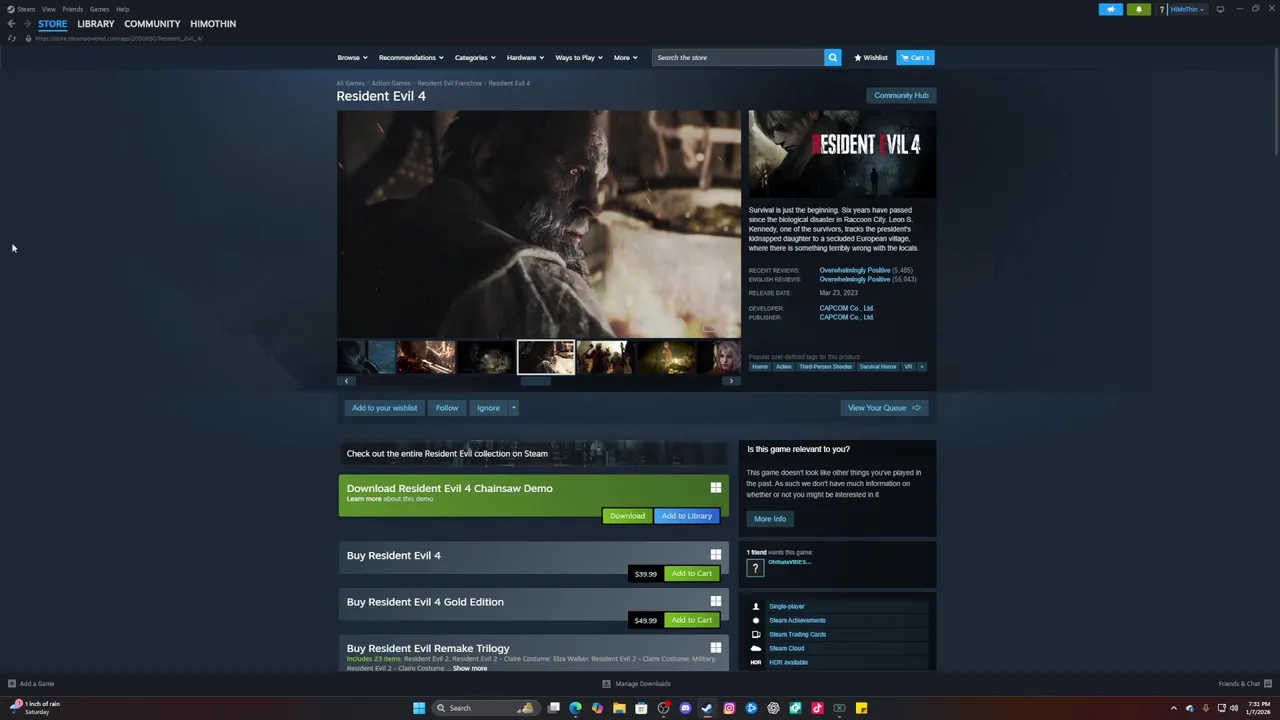The image size is (1280, 720).
Task: Open the HIMOTHIN profile tab
Action: [x=213, y=24]
